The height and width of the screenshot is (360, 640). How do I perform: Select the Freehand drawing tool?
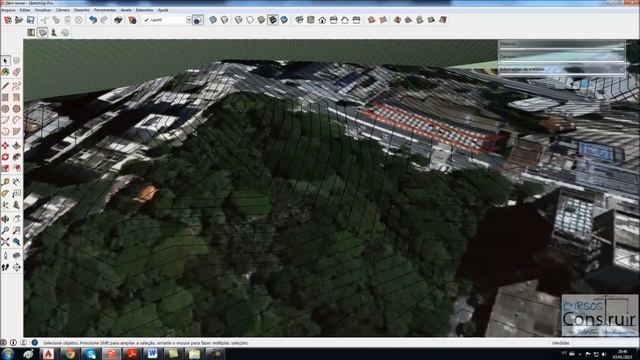pyautogui.click(x=16, y=85)
